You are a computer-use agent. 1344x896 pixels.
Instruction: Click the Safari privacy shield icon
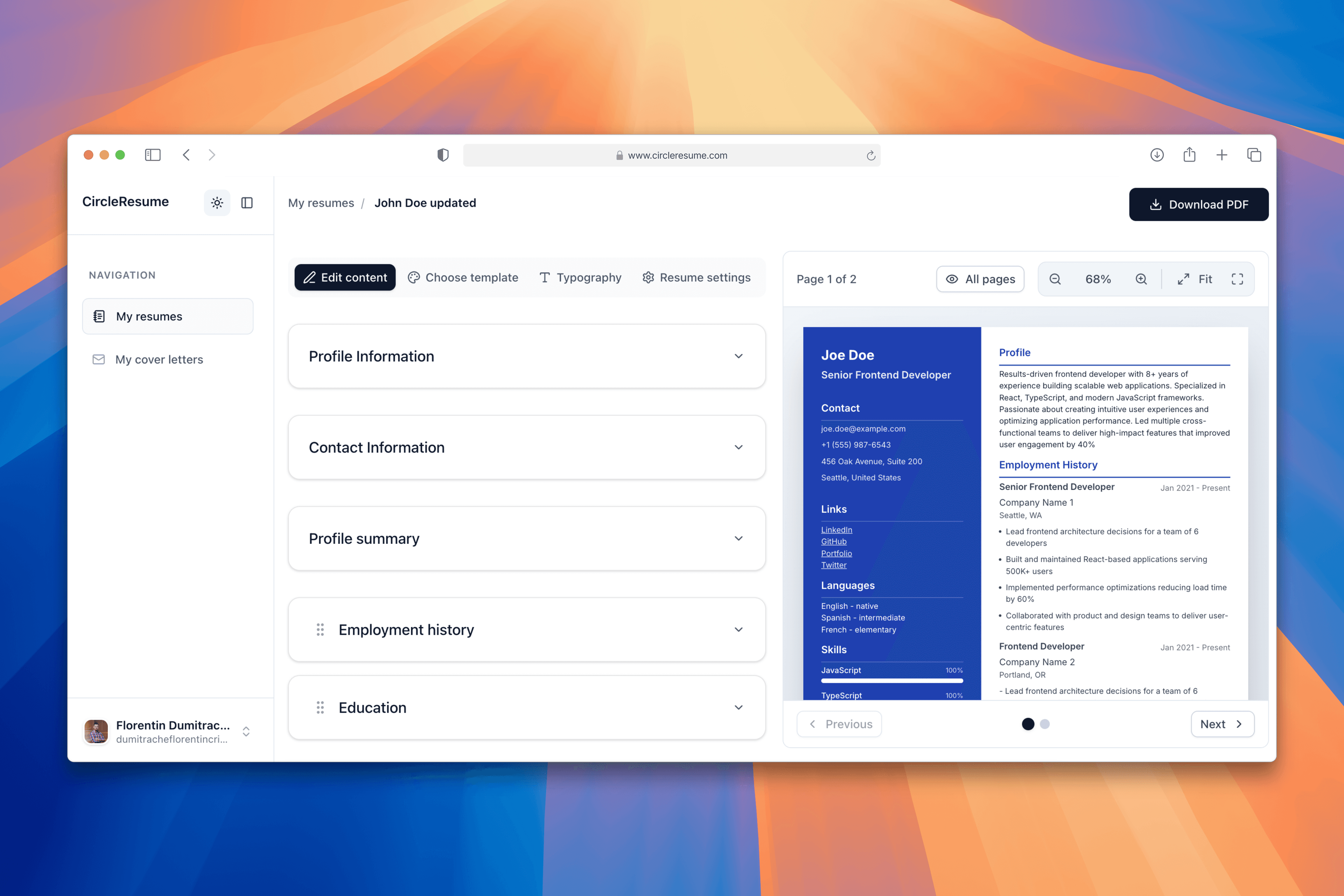click(x=443, y=155)
